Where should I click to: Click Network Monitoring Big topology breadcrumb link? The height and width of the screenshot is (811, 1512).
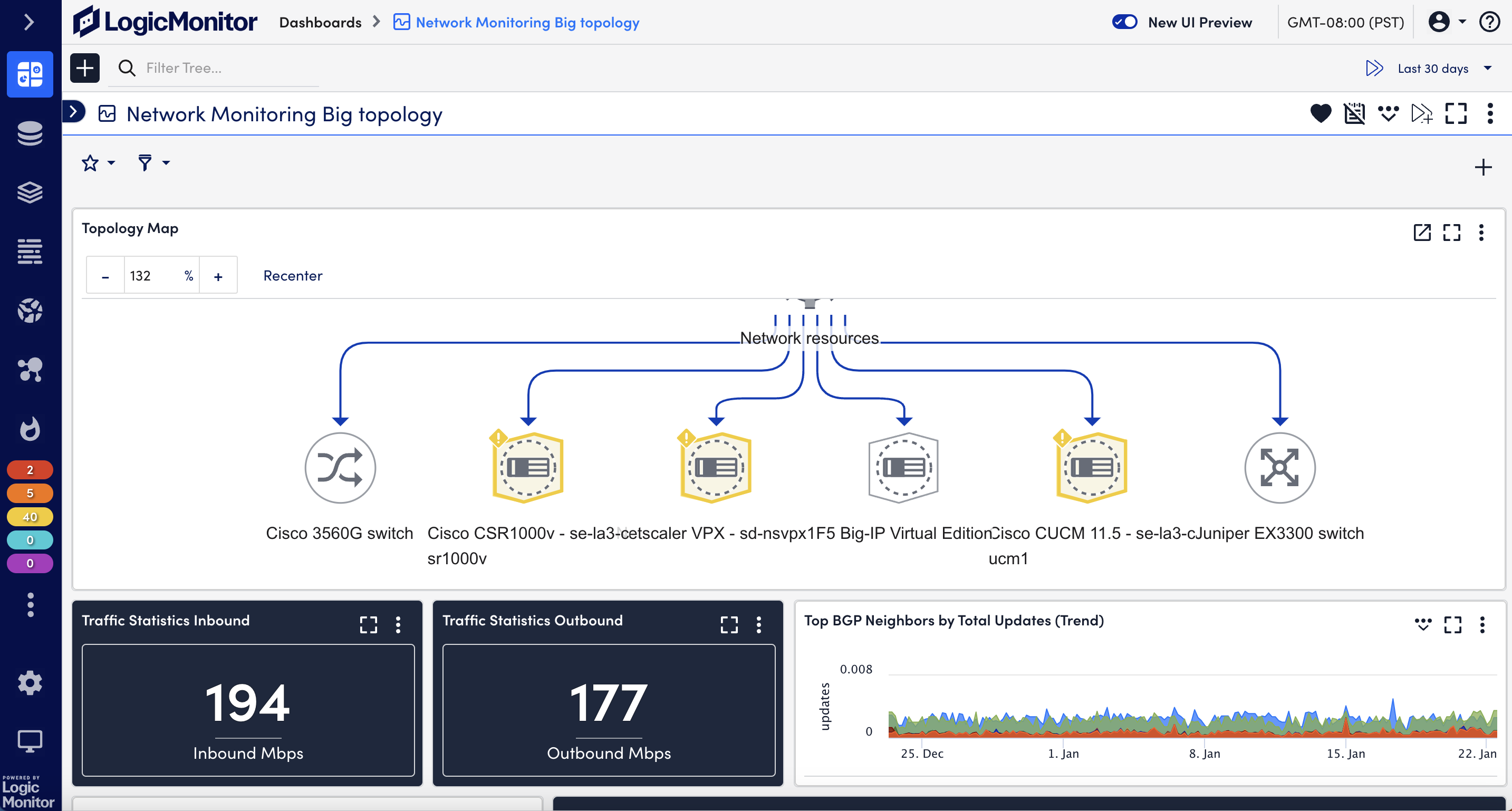526,22
